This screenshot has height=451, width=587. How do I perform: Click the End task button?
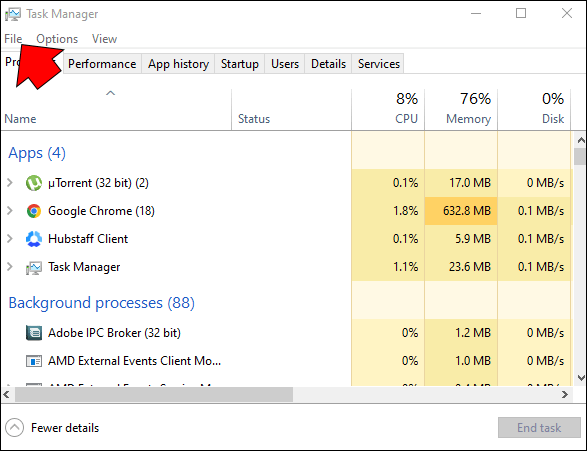coord(539,427)
